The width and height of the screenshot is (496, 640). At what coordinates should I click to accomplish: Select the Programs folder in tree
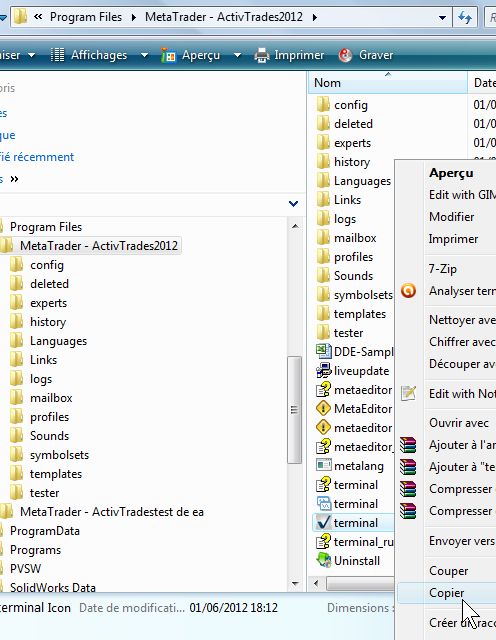[35, 550]
